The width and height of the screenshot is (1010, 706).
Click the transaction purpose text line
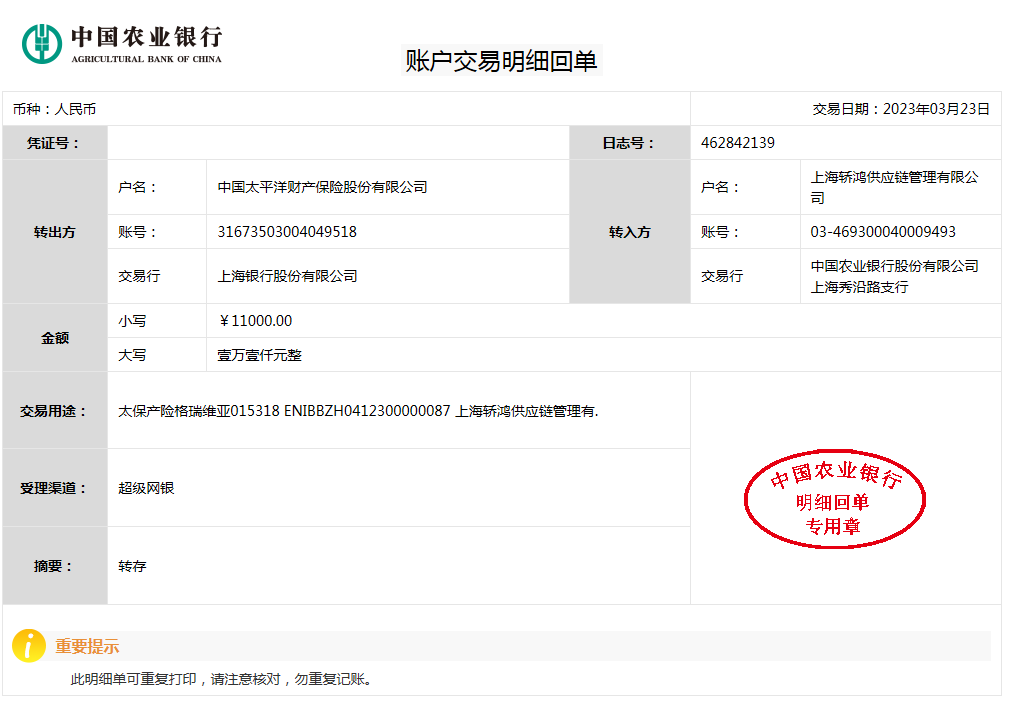click(x=358, y=411)
